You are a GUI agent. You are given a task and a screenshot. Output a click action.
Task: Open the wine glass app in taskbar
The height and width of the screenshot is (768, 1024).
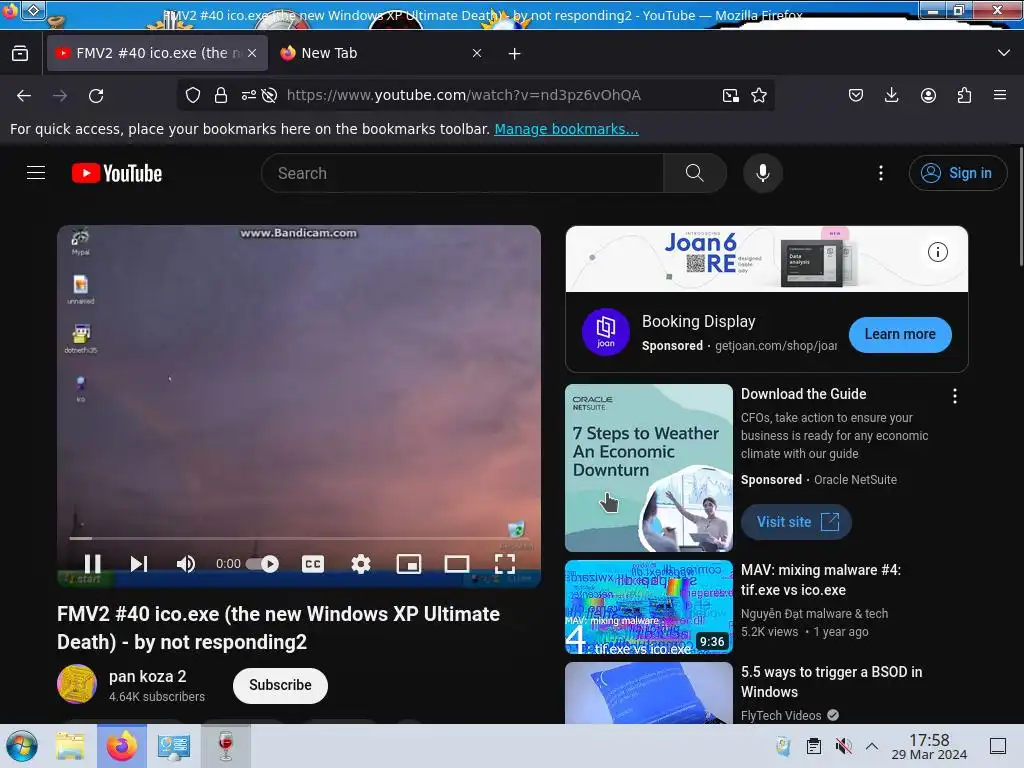coord(225,746)
